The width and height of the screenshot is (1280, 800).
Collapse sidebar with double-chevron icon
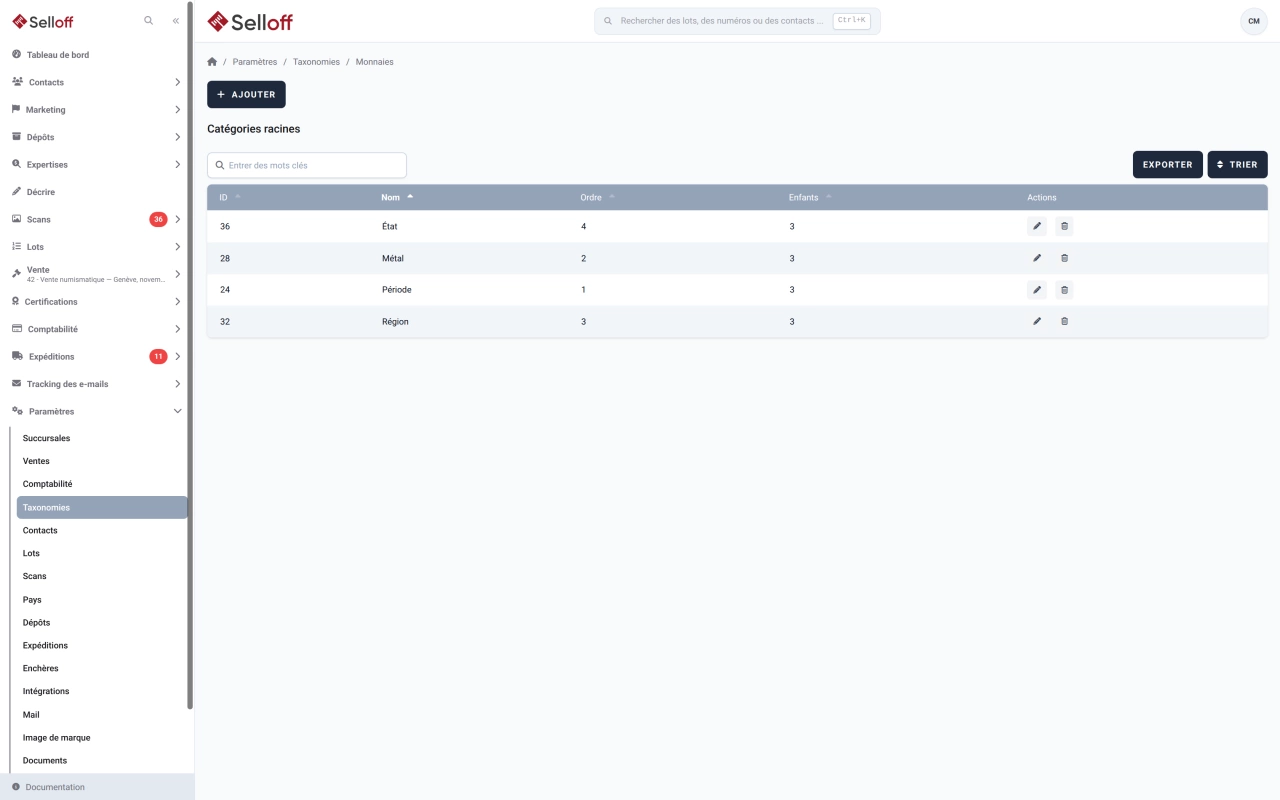tap(176, 21)
